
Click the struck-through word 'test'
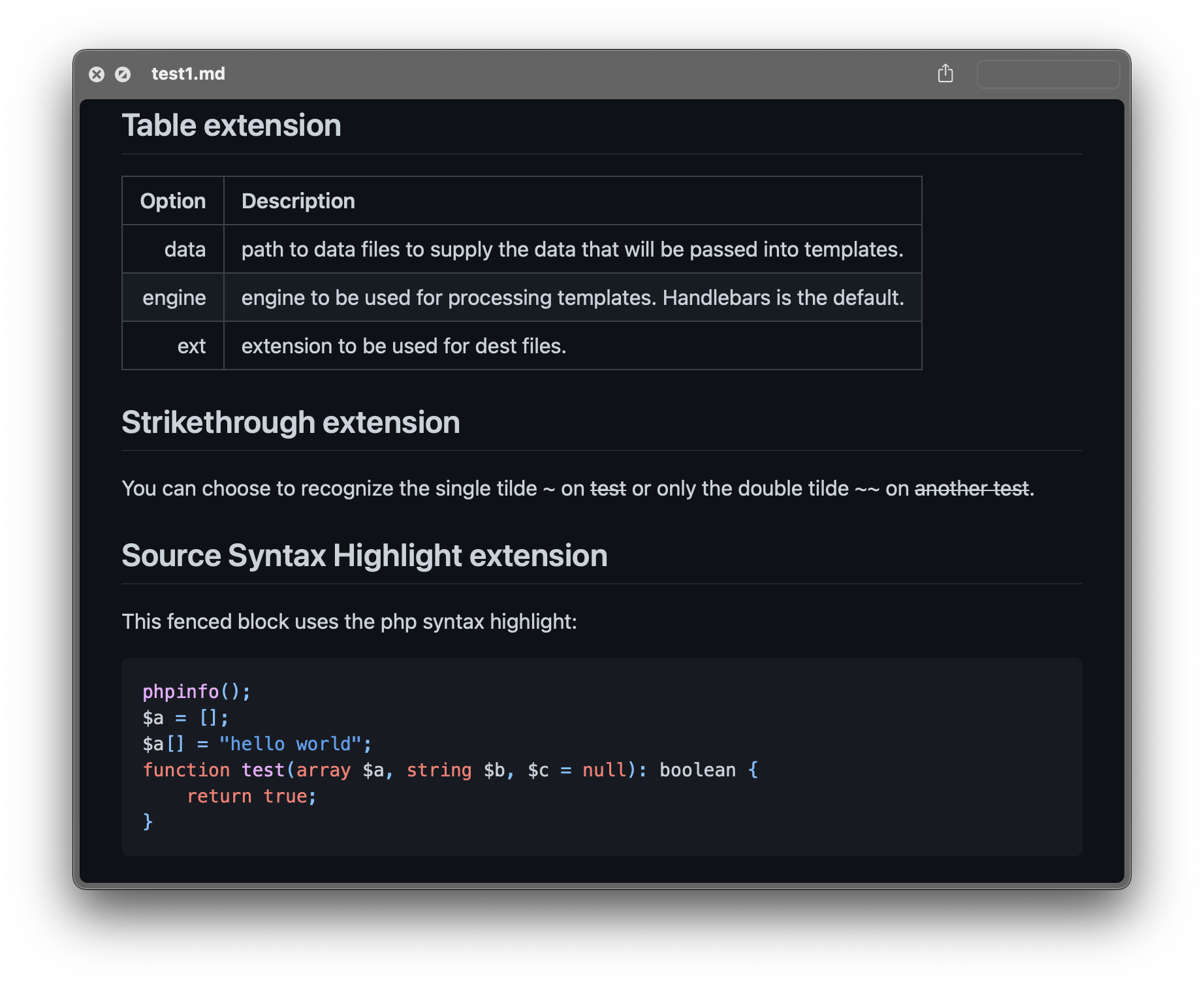pos(608,488)
